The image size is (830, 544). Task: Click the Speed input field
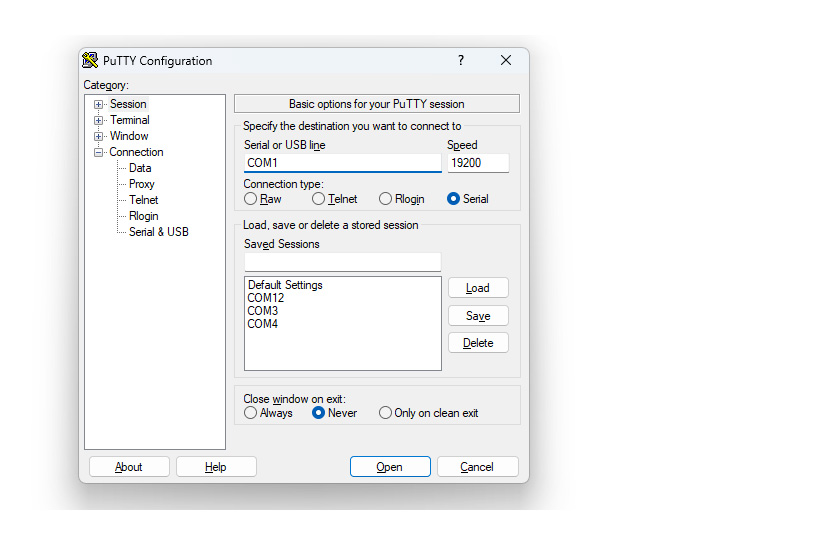click(x=479, y=163)
